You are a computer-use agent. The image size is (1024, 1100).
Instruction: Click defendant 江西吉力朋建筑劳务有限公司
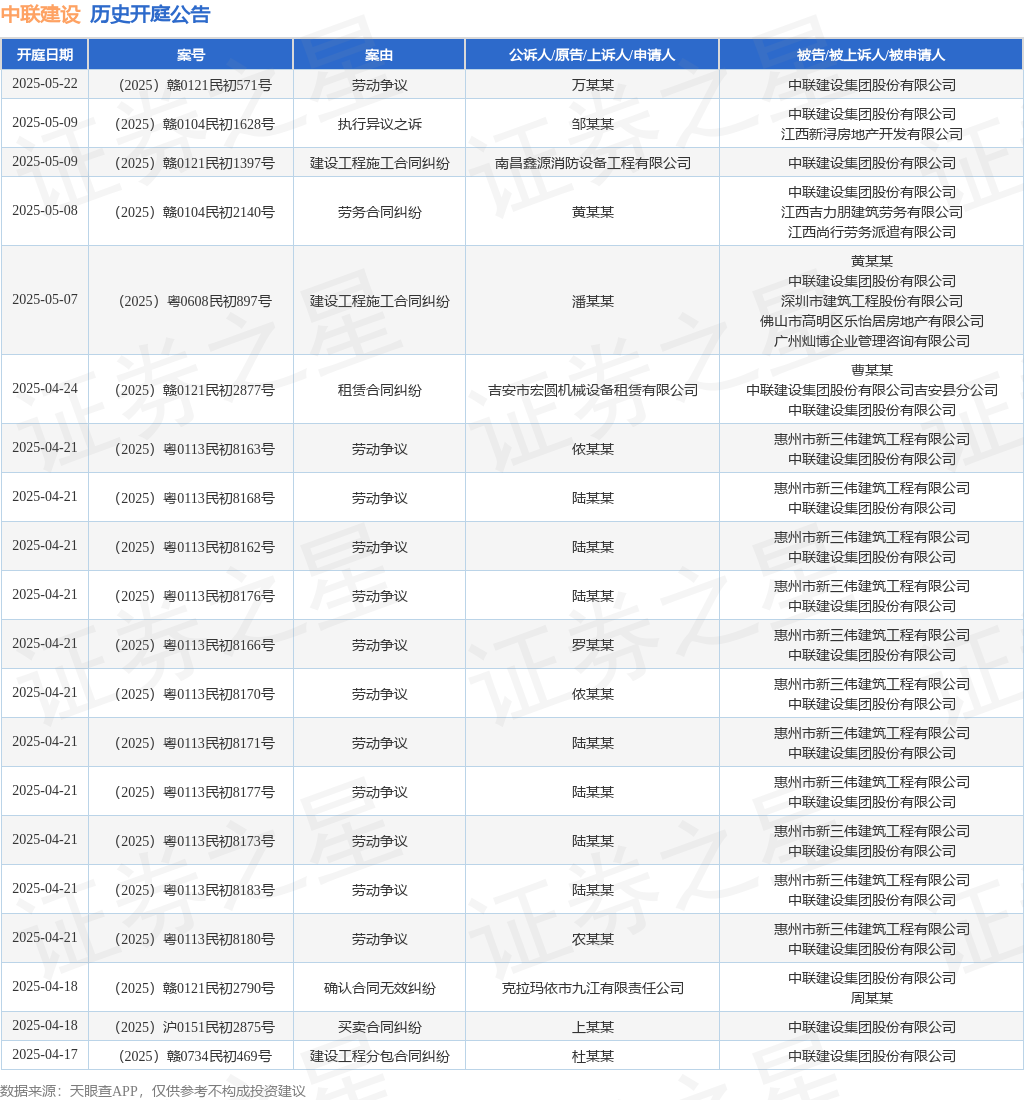[x=872, y=212]
